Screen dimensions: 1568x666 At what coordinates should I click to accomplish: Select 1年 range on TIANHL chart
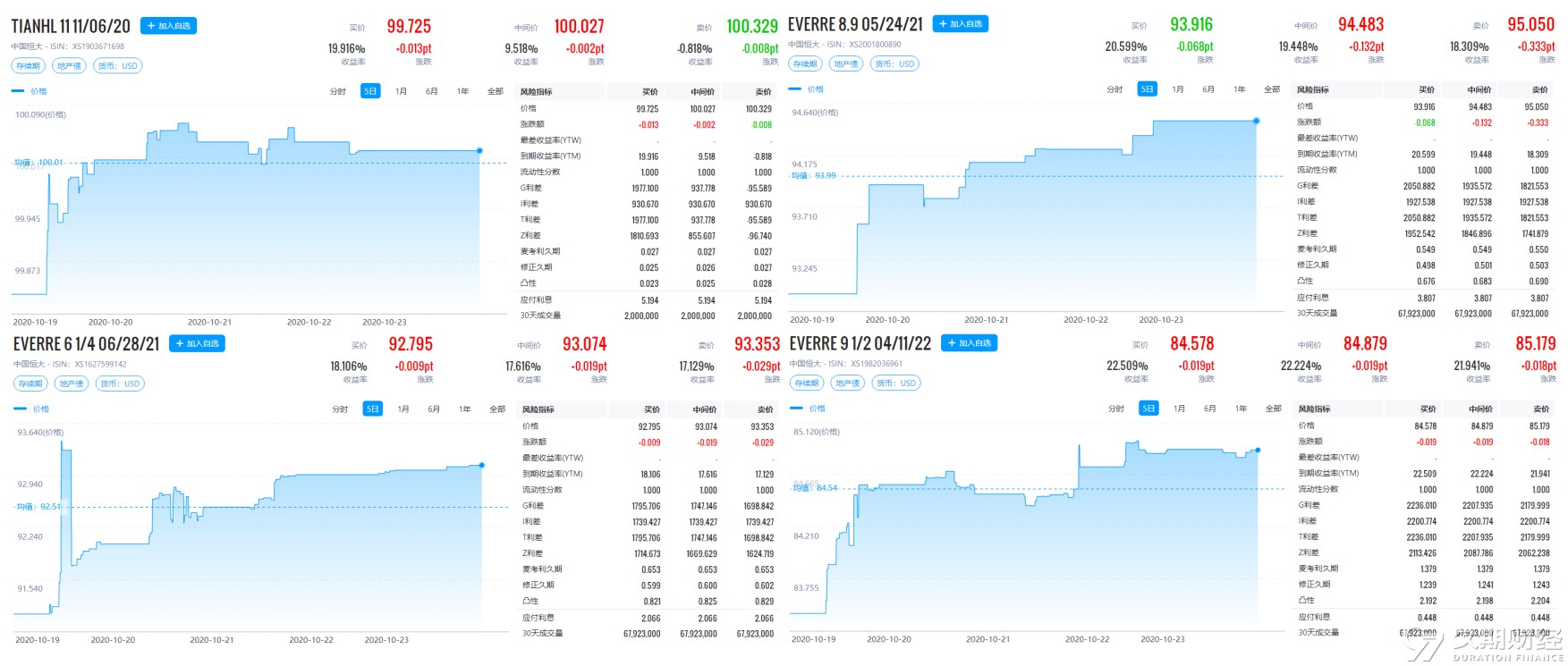[x=462, y=91]
